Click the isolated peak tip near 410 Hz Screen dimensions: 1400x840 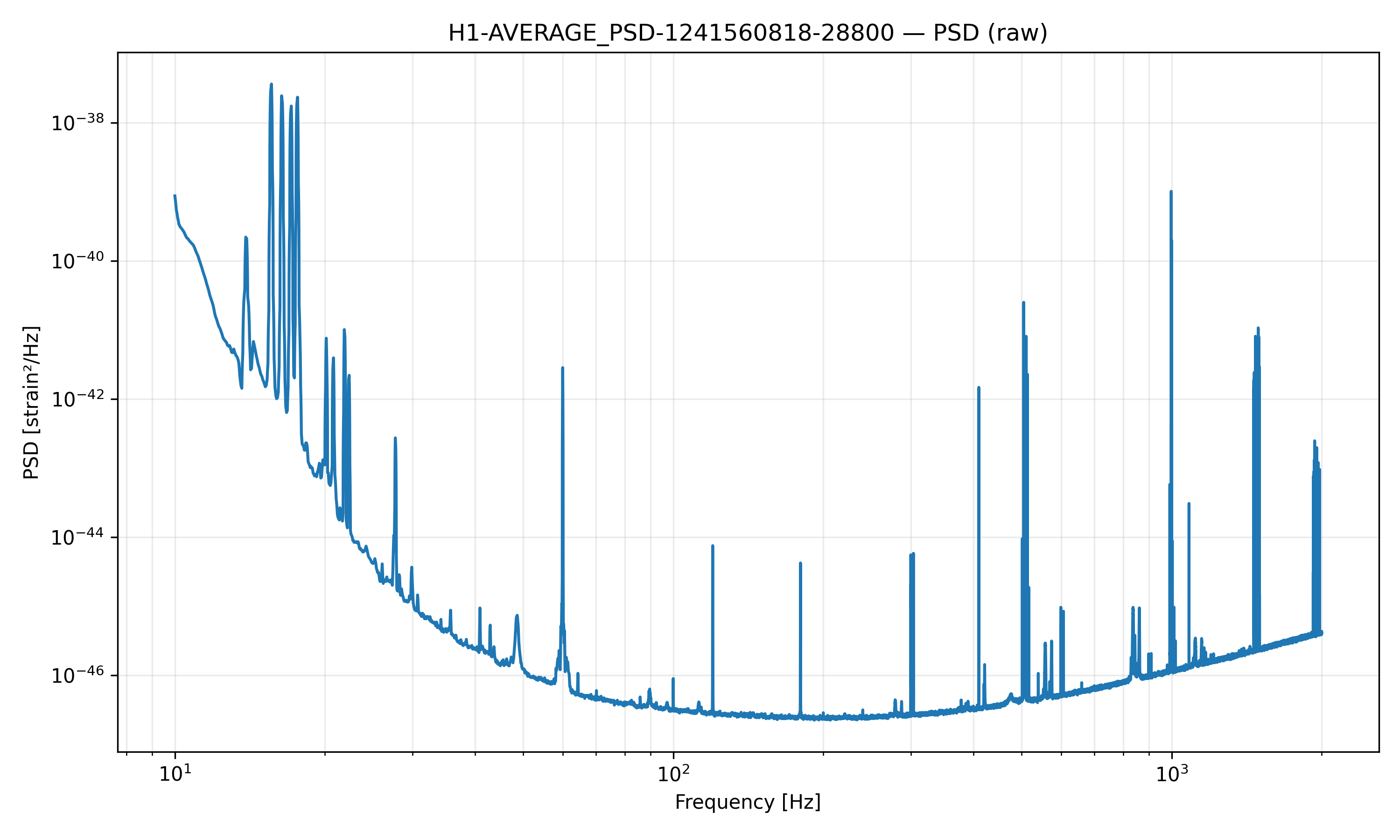(979, 388)
